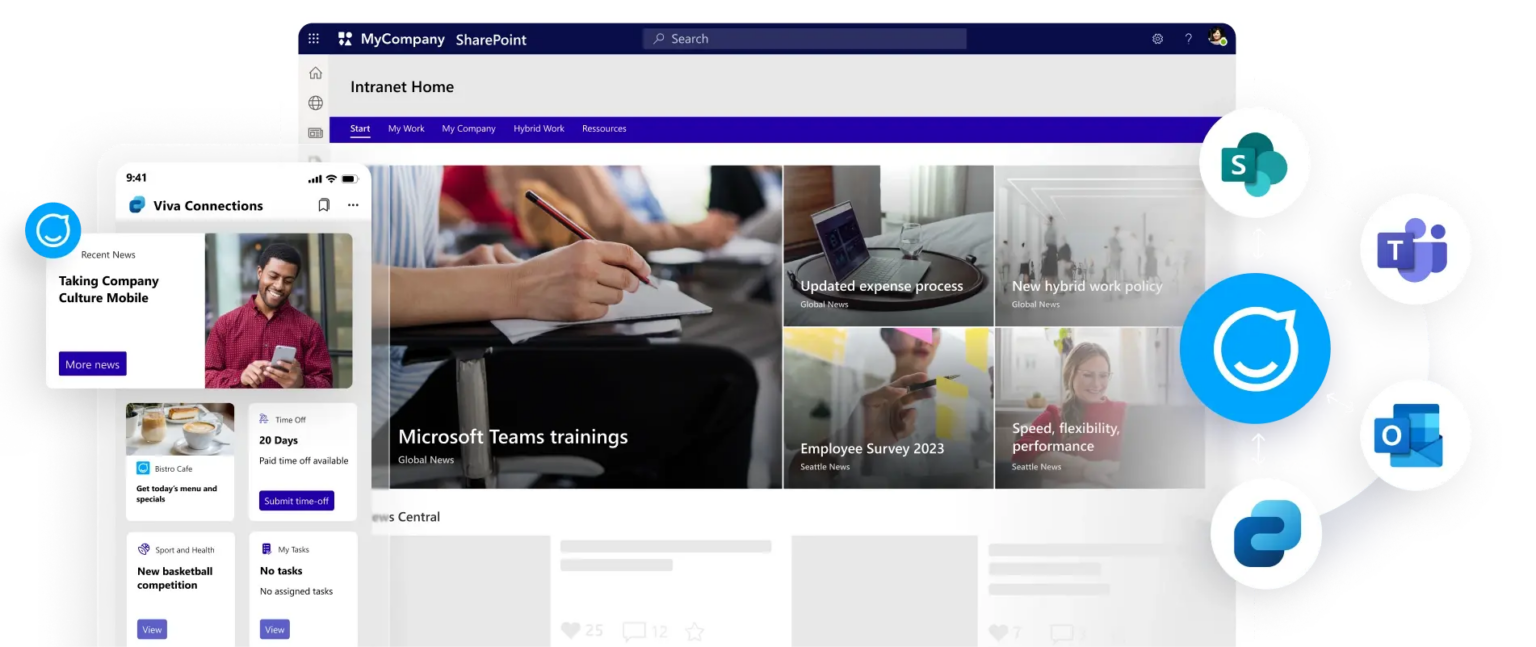Open the more options menu in Viva Connections

(352, 205)
